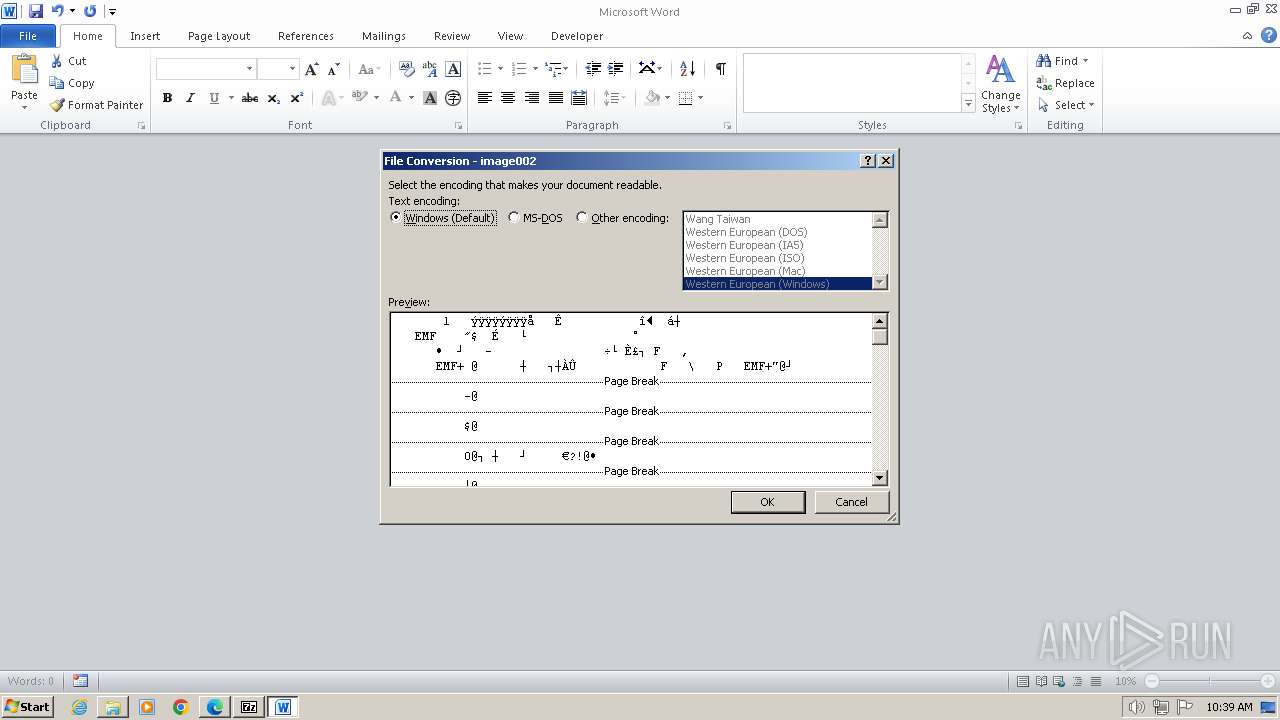Select the Format Painter brush

click(57, 105)
